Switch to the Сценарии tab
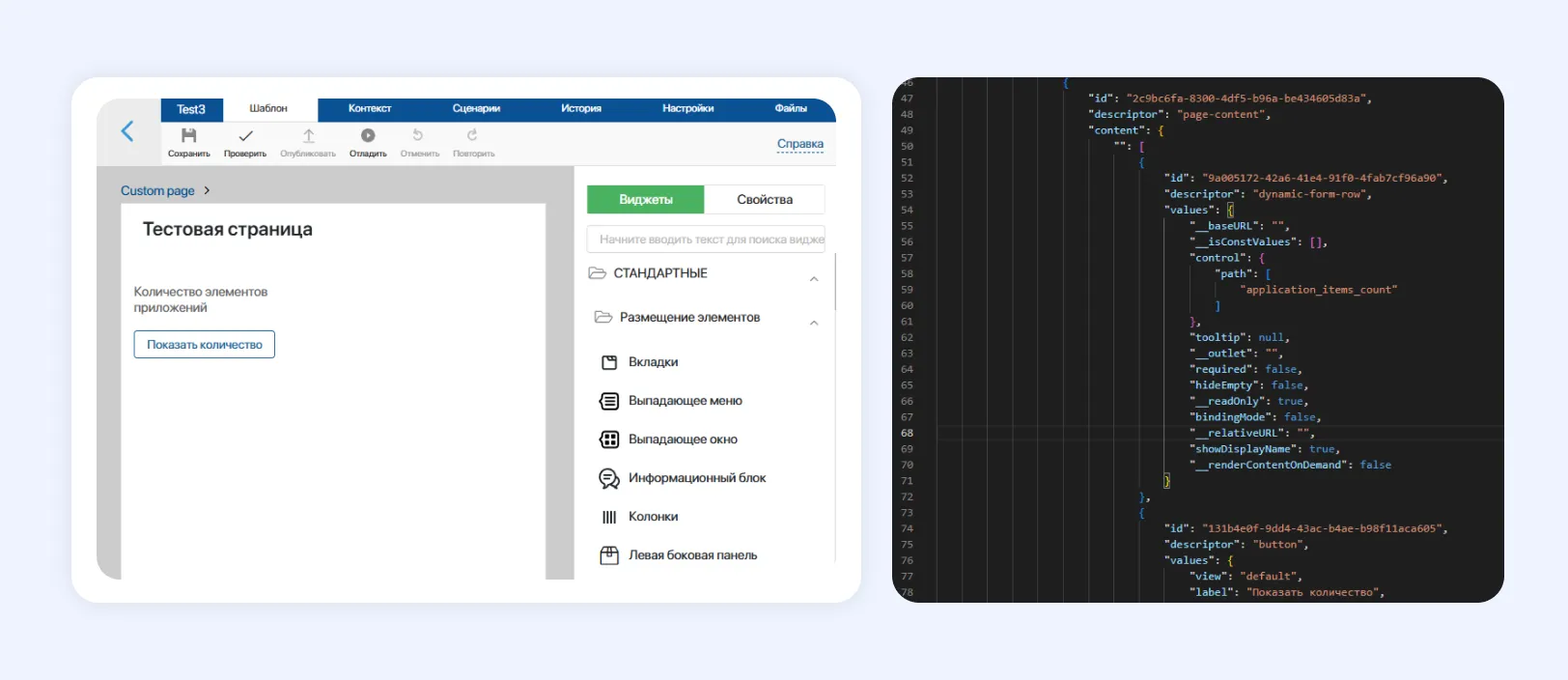 [476, 109]
